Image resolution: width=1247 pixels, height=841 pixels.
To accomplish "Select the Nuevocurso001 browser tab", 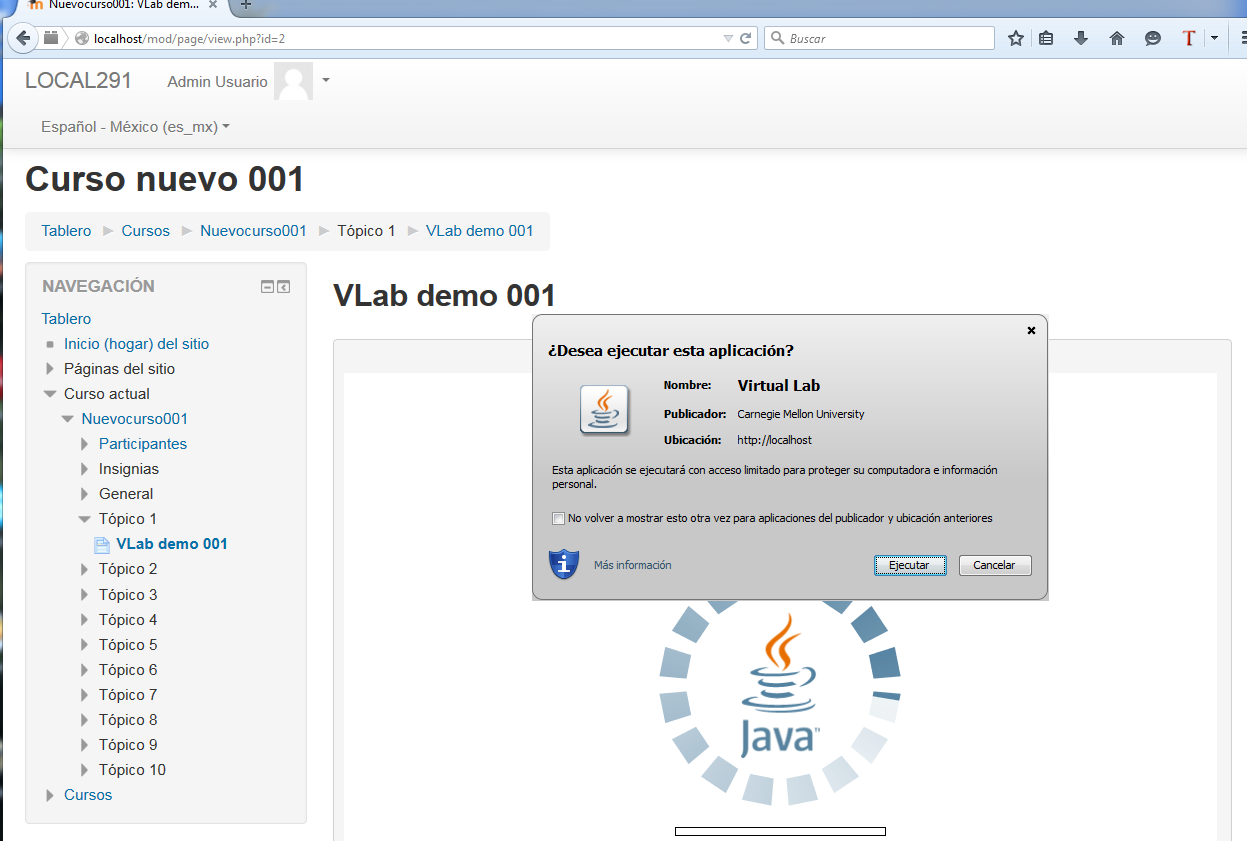I will point(120,5).
